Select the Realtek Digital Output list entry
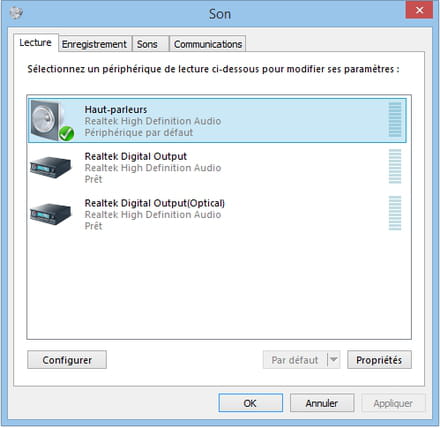 tap(217, 167)
